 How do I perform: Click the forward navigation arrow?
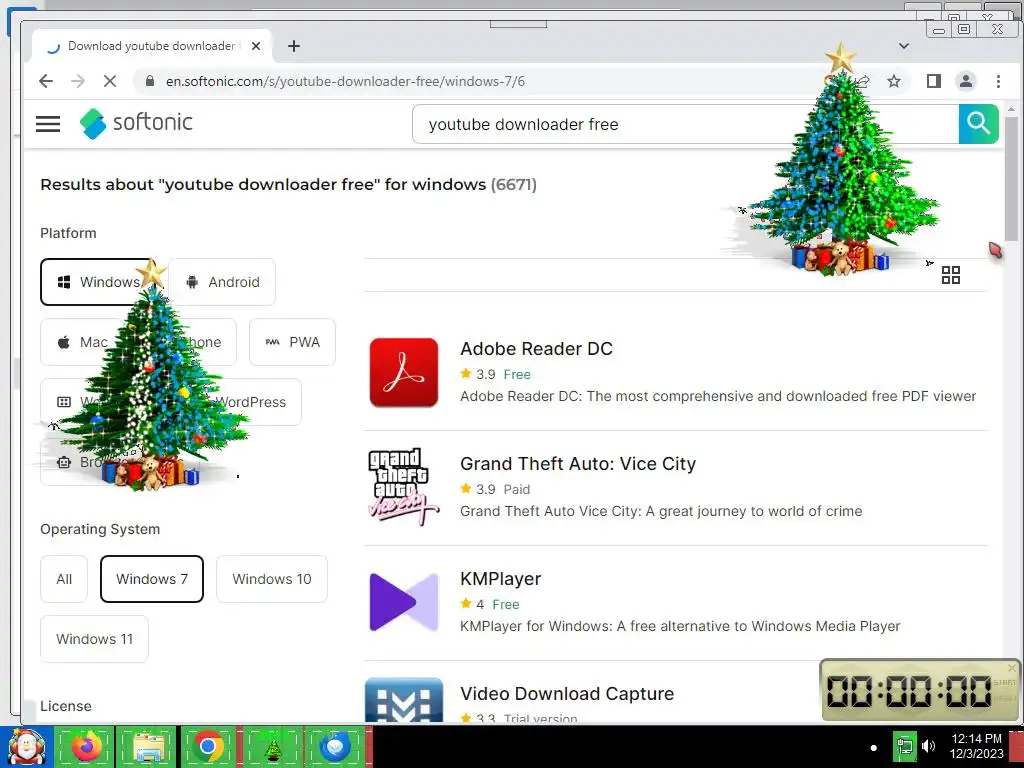coord(78,81)
